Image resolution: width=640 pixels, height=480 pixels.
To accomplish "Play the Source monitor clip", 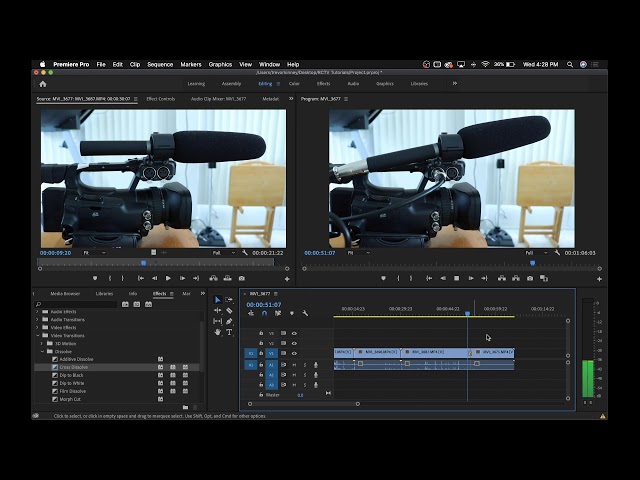I will [168, 278].
